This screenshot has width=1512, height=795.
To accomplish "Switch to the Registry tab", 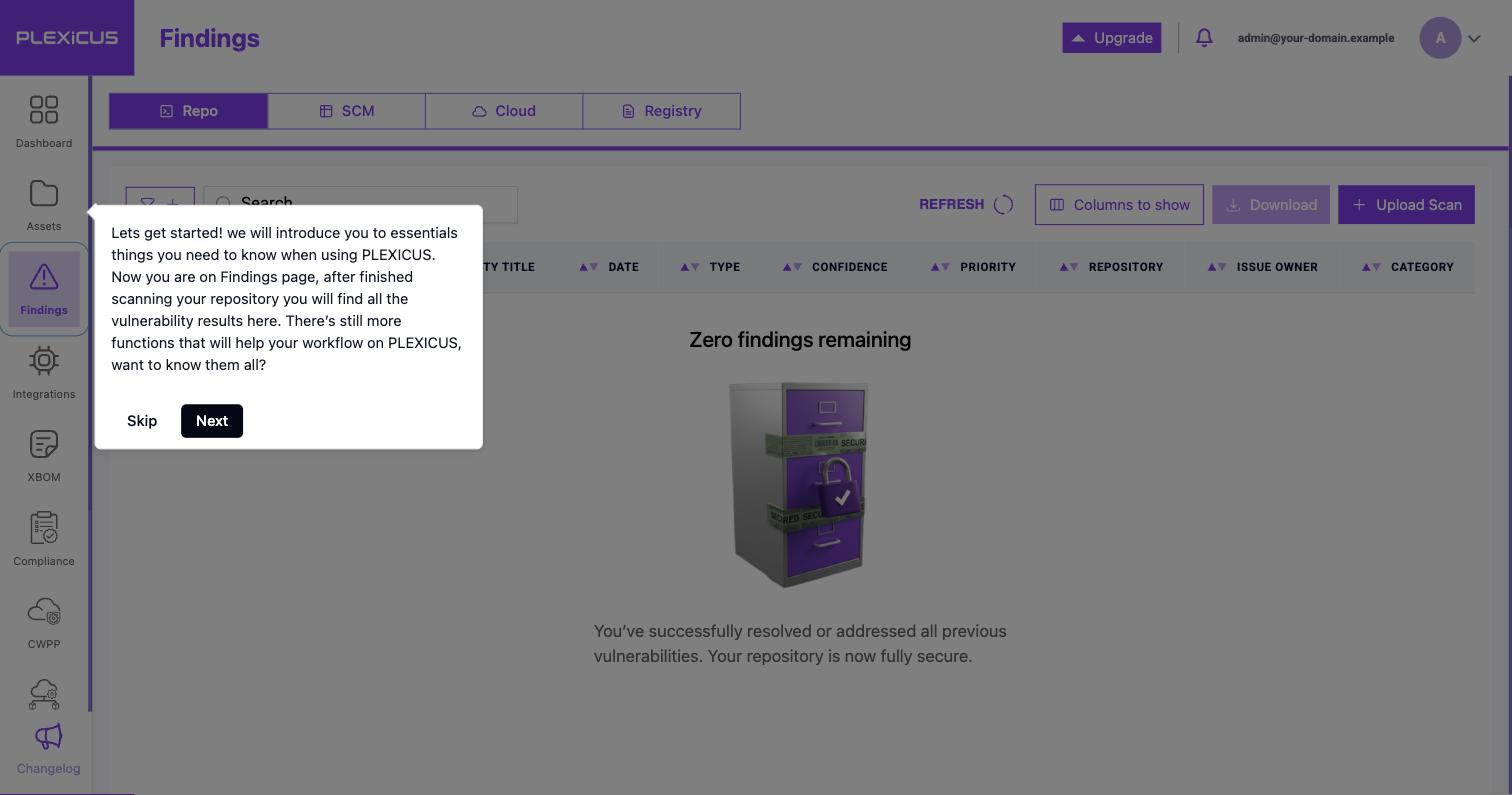I will point(662,111).
